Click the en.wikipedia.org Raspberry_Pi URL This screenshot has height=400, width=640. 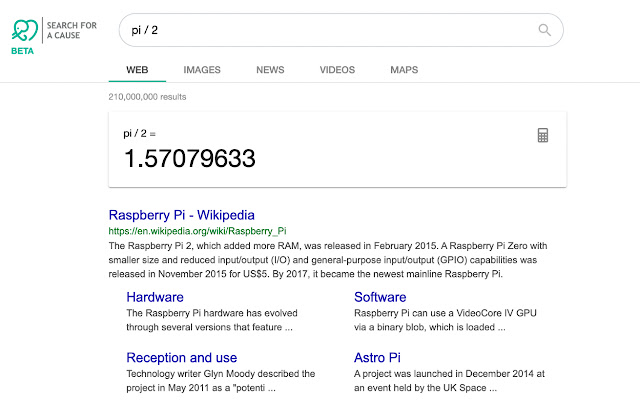[198, 230]
